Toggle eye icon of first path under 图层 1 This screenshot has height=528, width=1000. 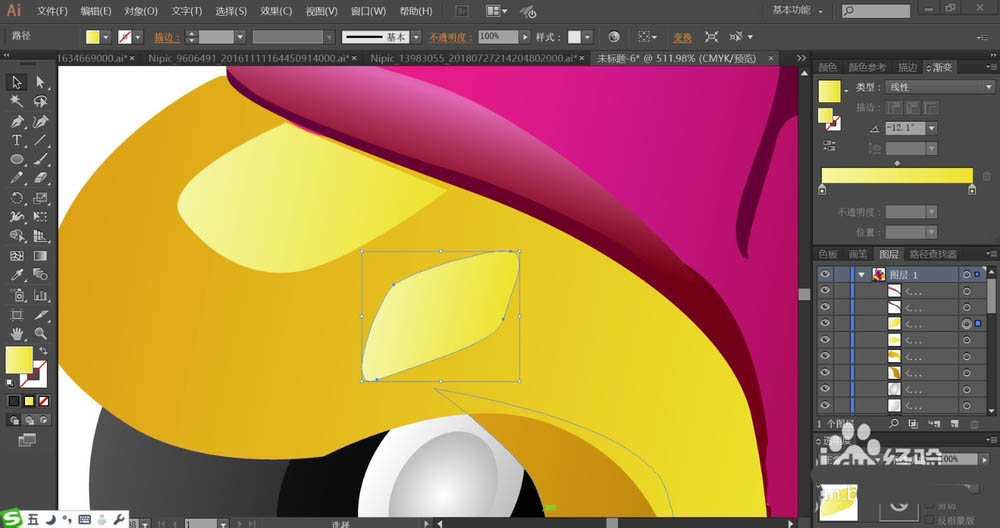tap(825, 291)
